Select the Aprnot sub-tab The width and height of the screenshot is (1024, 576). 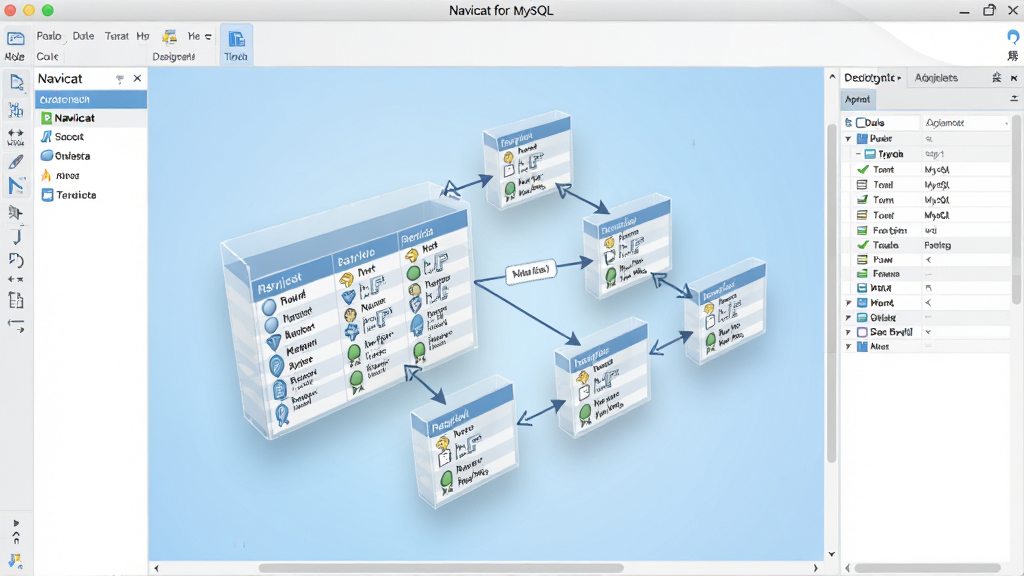tap(857, 99)
